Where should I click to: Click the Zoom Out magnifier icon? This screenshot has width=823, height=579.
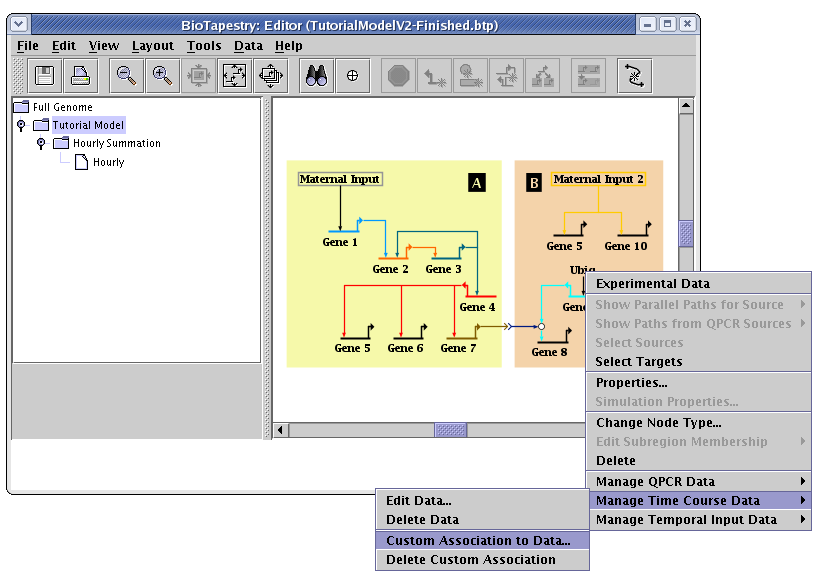pyautogui.click(x=126, y=75)
